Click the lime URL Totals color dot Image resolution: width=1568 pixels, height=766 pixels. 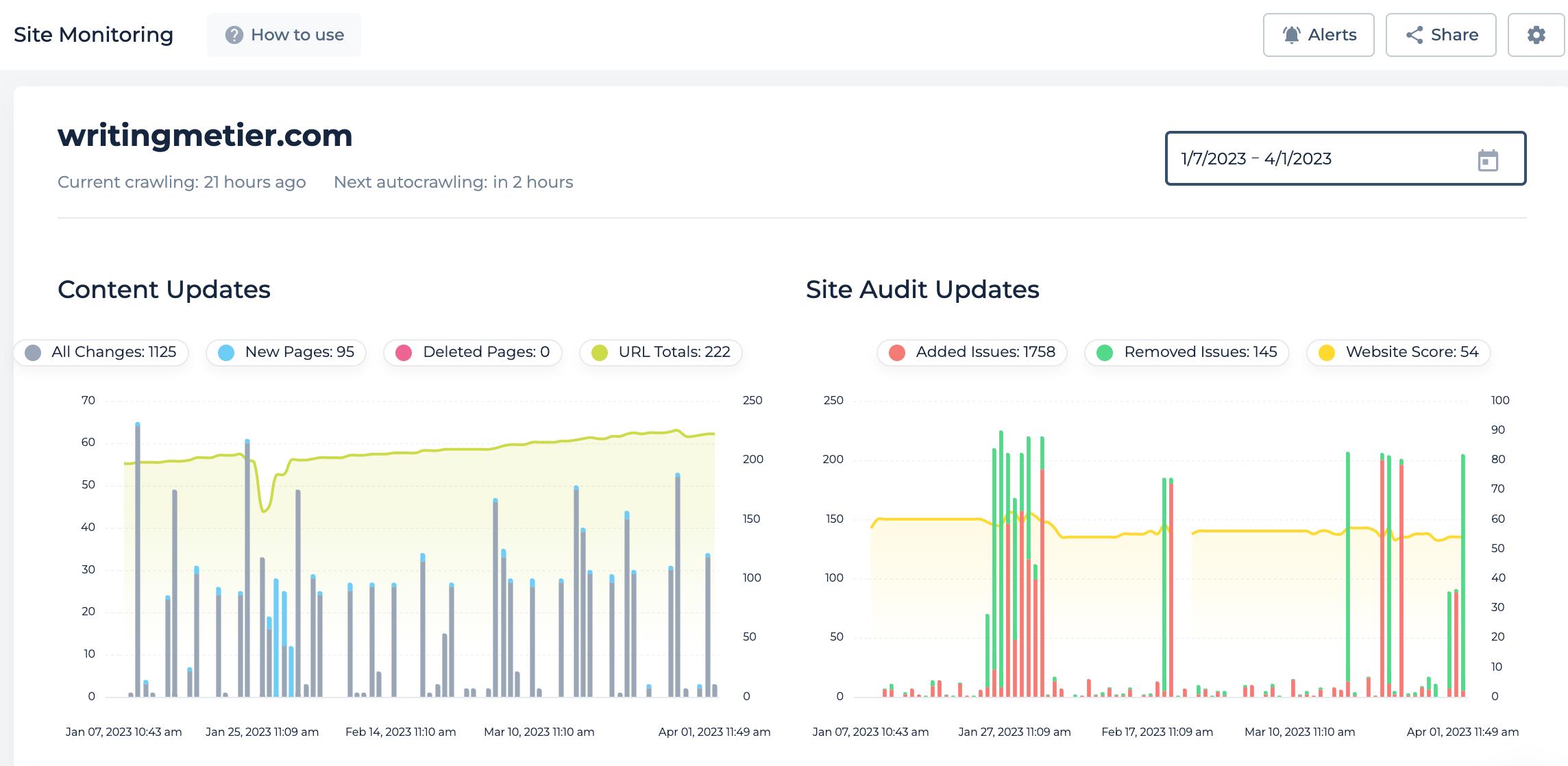(x=600, y=353)
